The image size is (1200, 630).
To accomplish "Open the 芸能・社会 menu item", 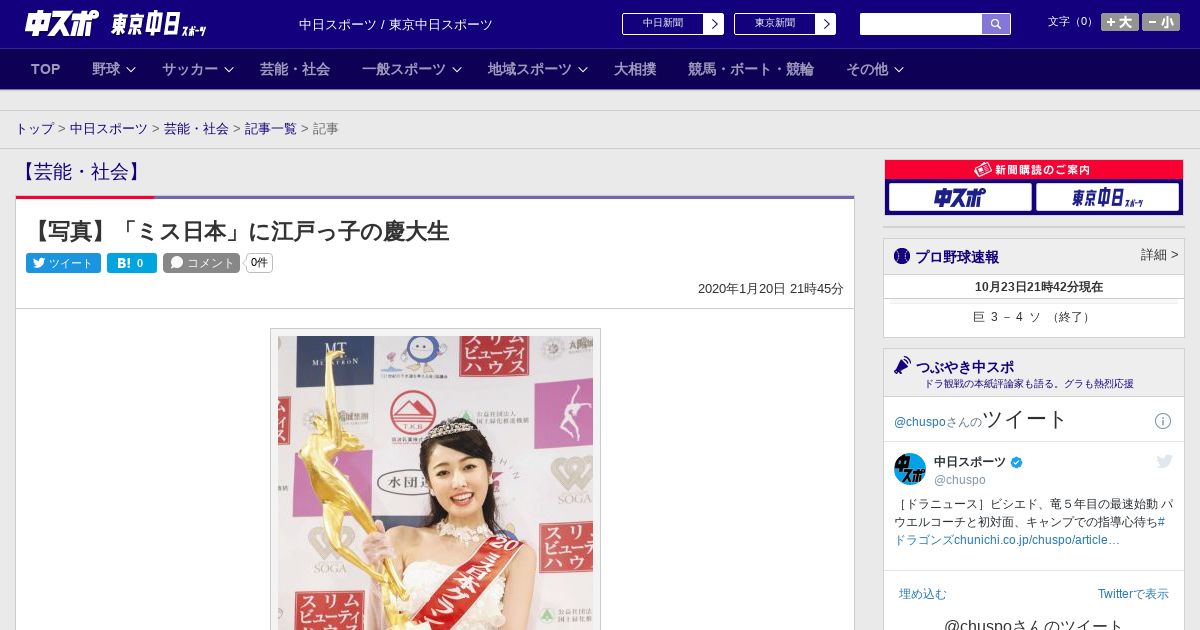I will (x=295, y=69).
